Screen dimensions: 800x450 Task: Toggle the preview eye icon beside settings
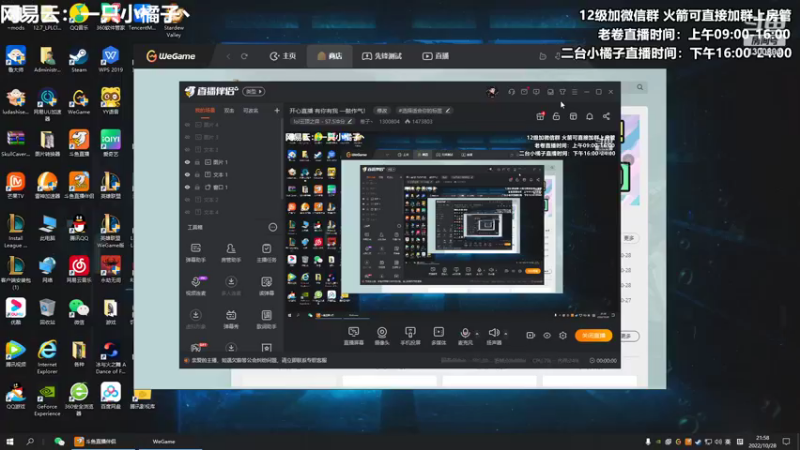point(547,335)
